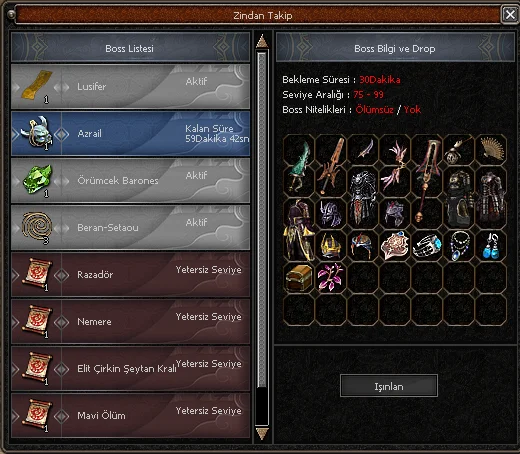Screen dimensions: 520x454
Task: Select the golden crown helmet drop
Action: point(331,246)
